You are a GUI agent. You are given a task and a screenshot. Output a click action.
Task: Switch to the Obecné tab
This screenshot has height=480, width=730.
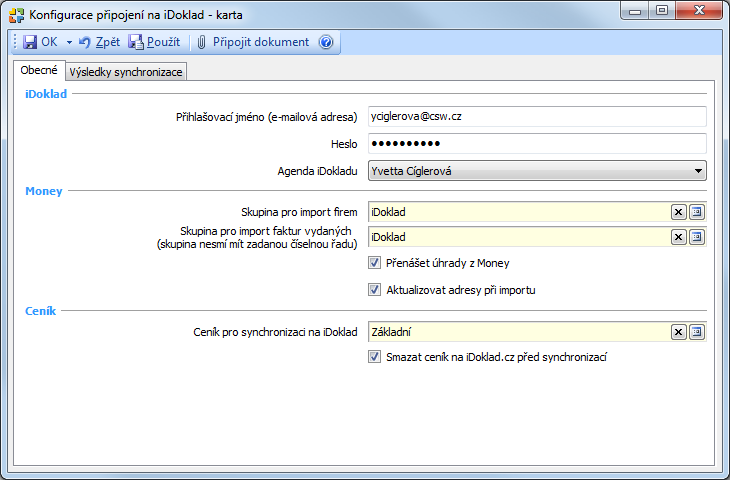[x=39, y=70]
